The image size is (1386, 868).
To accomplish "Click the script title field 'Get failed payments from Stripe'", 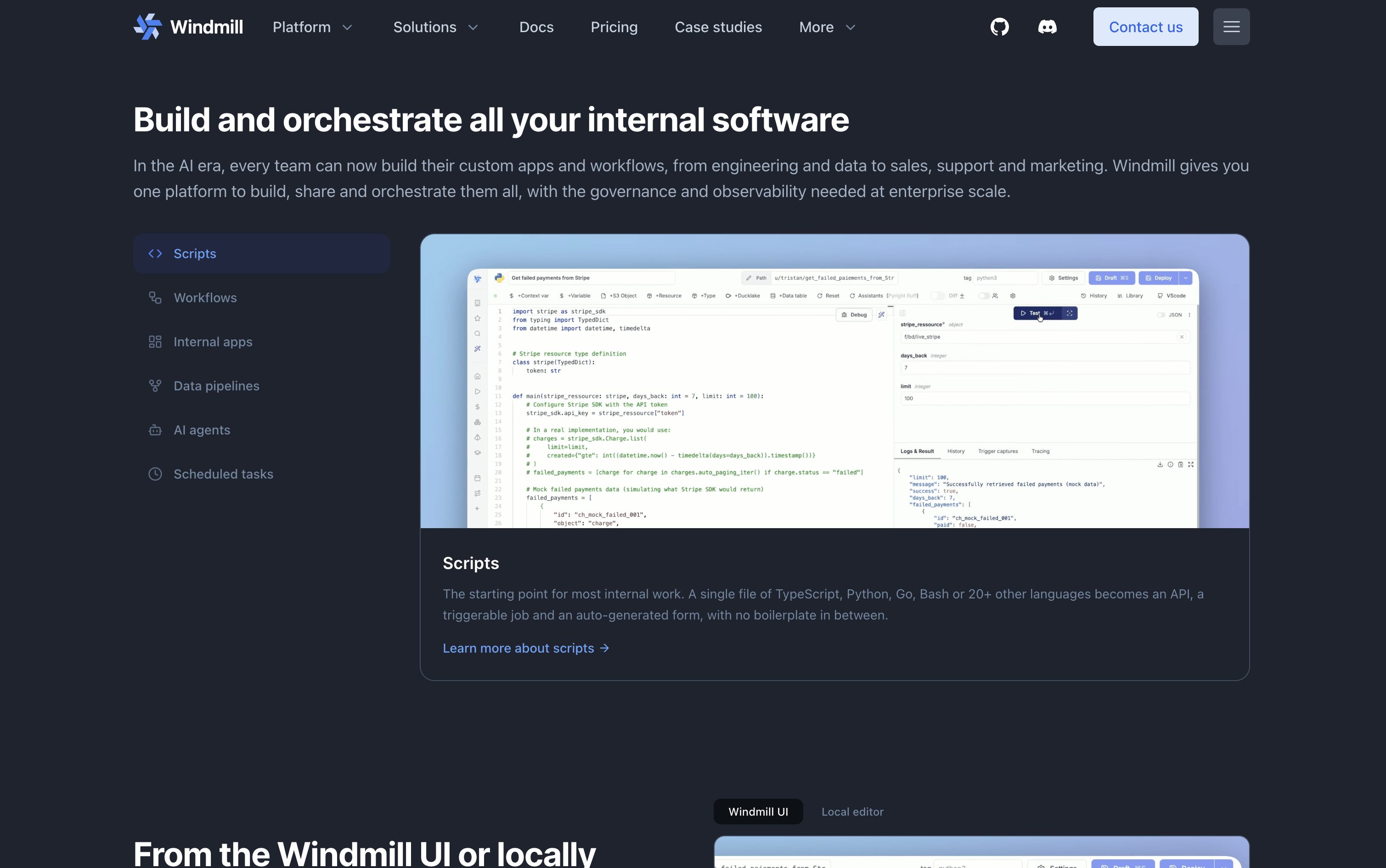I will point(591,278).
